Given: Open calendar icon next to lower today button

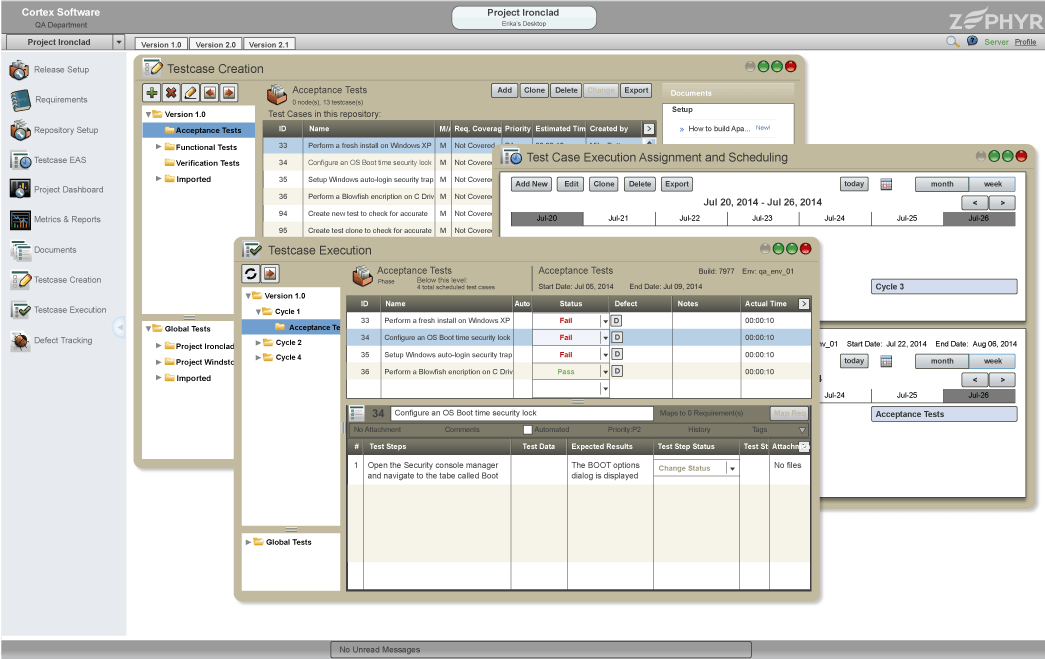Looking at the screenshot, I should [886, 361].
